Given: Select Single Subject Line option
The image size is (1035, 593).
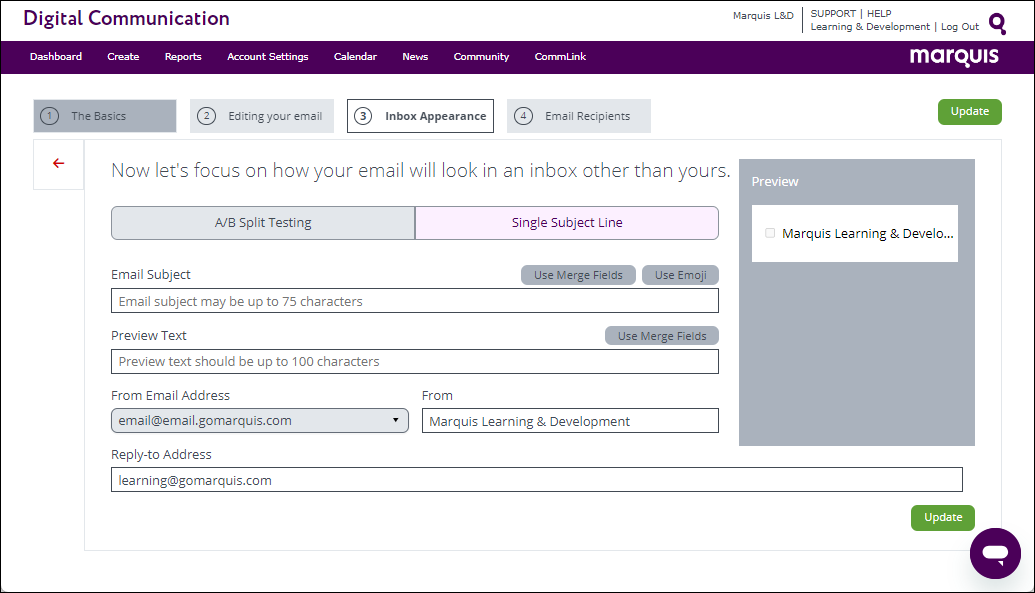Looking at the screenshot, I should pyautogui.click(x=566, y=223).
